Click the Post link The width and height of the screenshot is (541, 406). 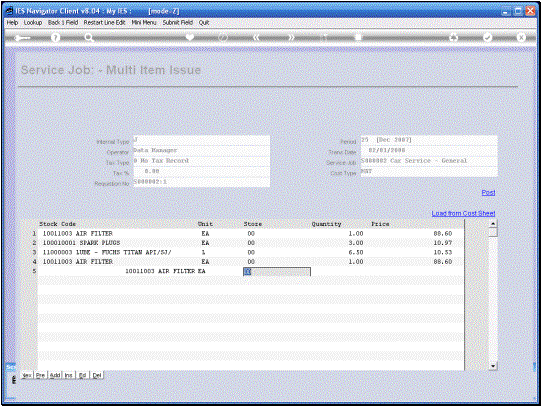(488, 192)
